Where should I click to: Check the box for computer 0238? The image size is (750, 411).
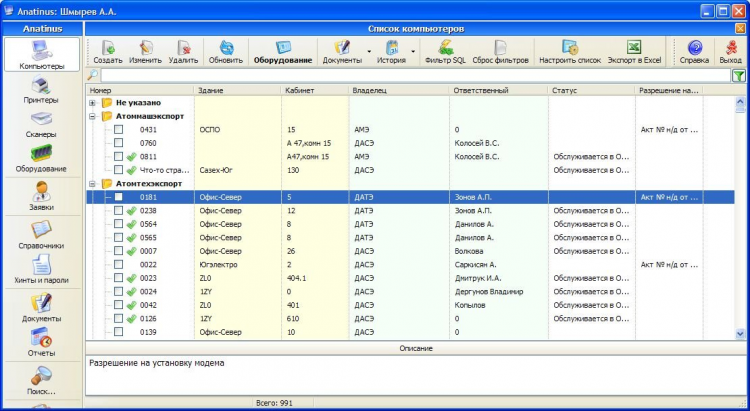(119, 211)
